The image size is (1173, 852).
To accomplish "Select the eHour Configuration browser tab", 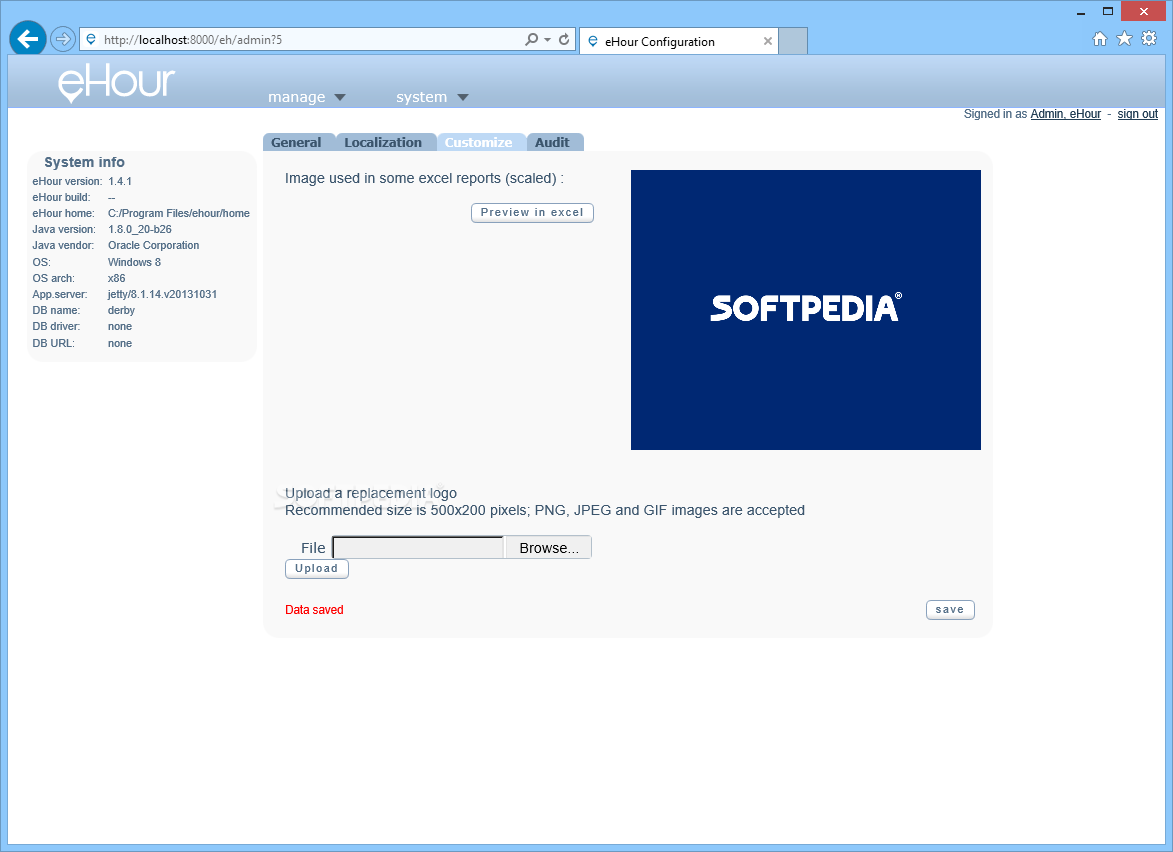I will pyautogui.click(x=679, y=41).
